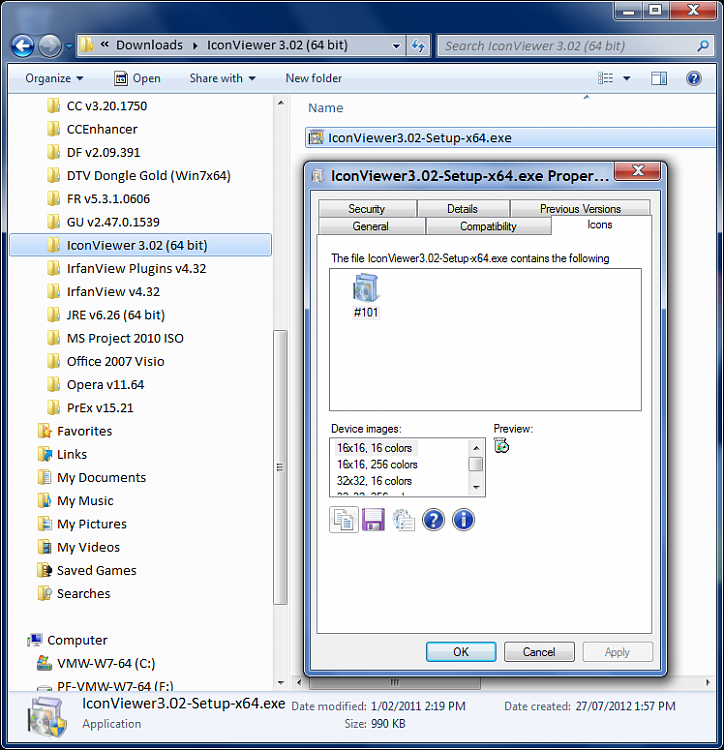Select MS Project 2010 ISO folder
Viewport: 724px width, 750px height.
(125, 338)
